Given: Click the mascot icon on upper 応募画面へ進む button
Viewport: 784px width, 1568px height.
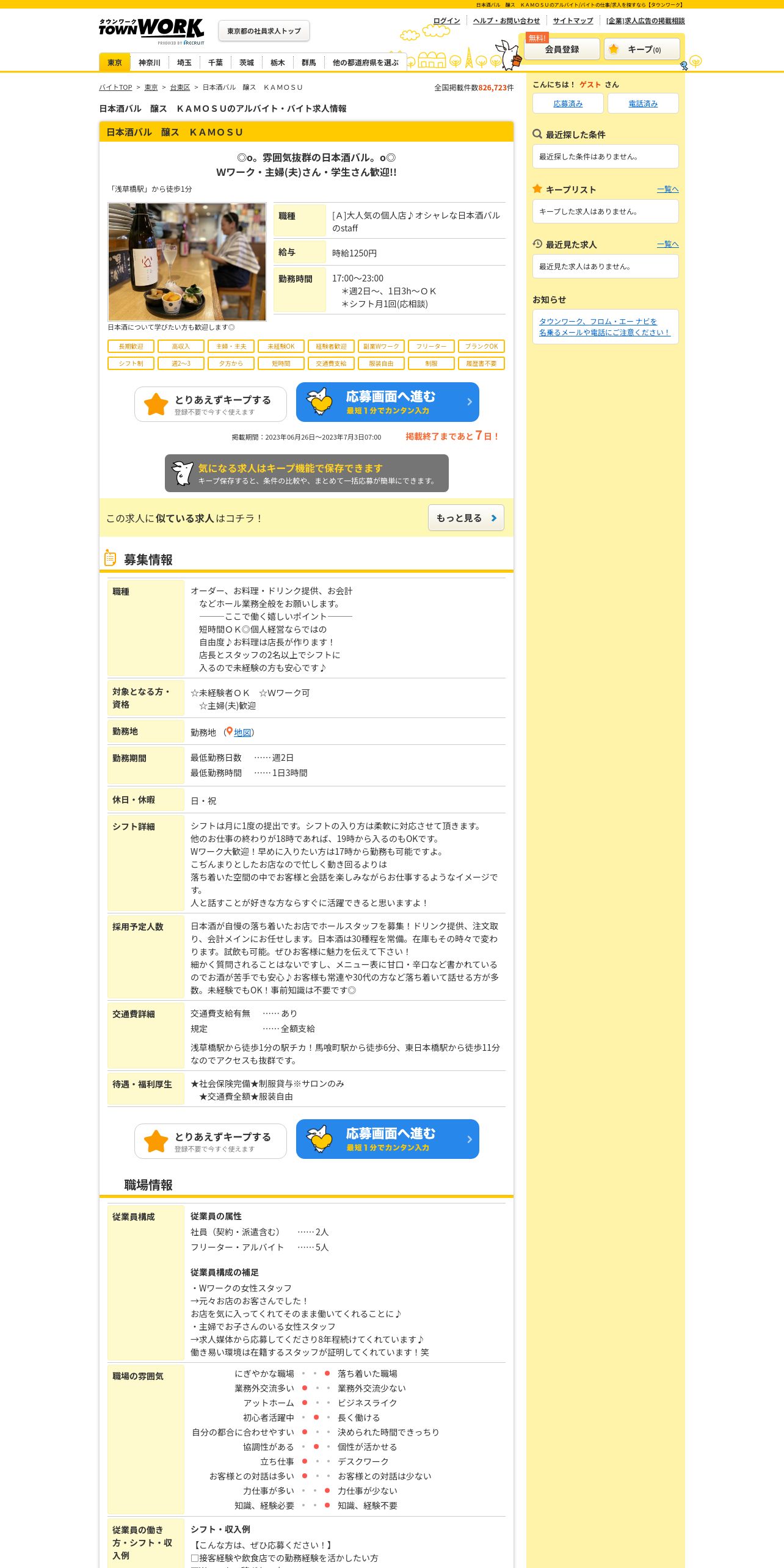Looking at the screenshot, I should point(319,402).
